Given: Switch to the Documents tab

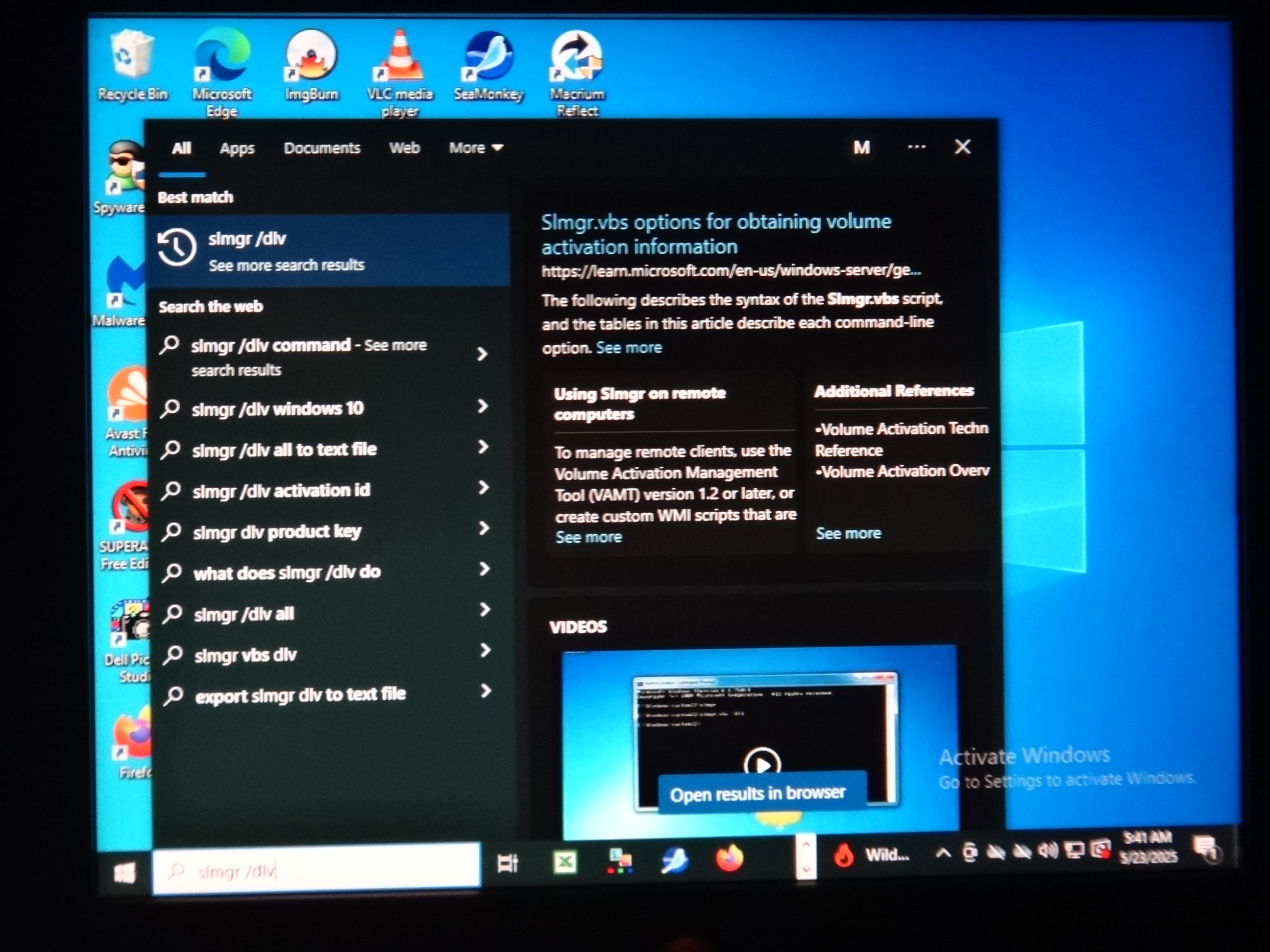Looking at the screenshot, I should tap(321, 148).
